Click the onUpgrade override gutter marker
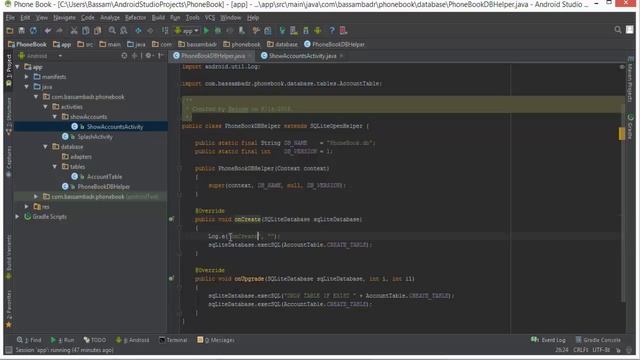This screenshot has width=640, height=360. point(171,278)
